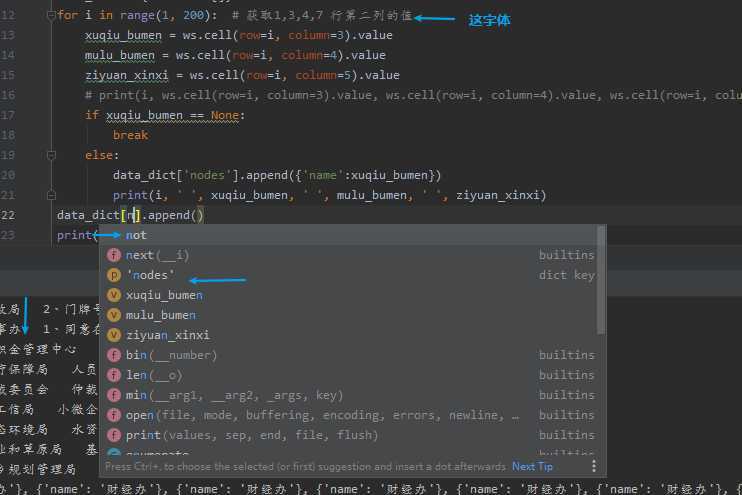Open the completion popup options menu
Image resolution: width=742 pixels, height=495 pixels.
point(593,467)
